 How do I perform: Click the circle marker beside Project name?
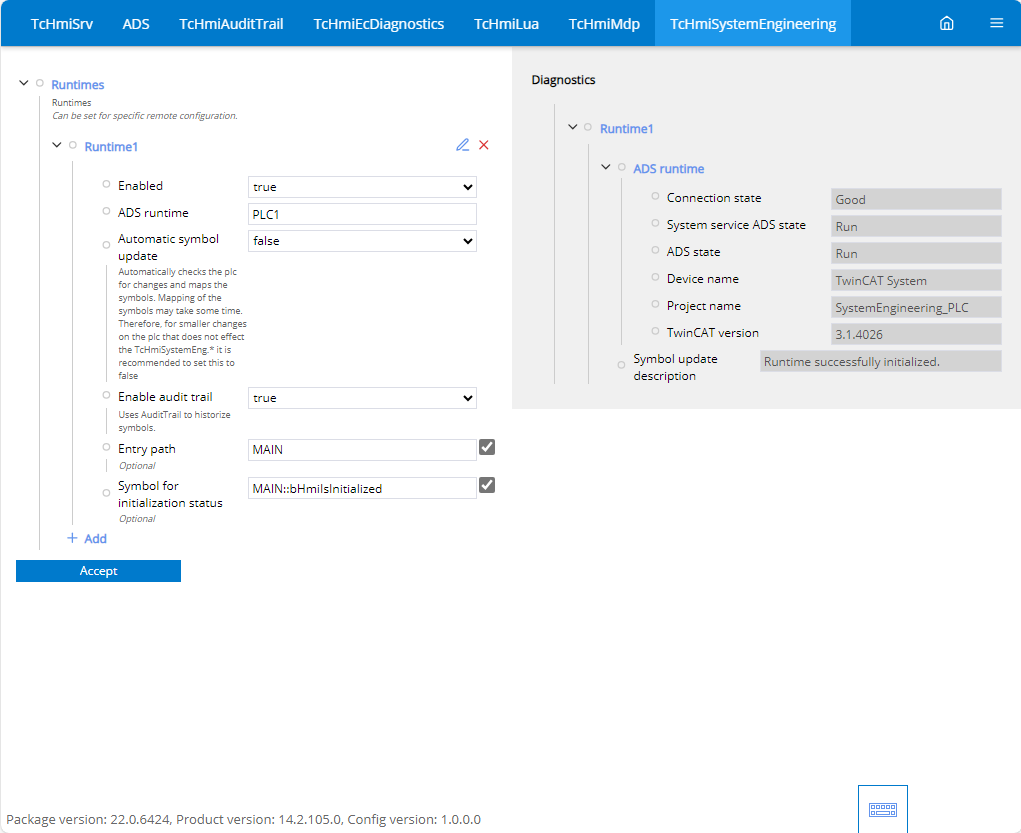coord(655,304)
